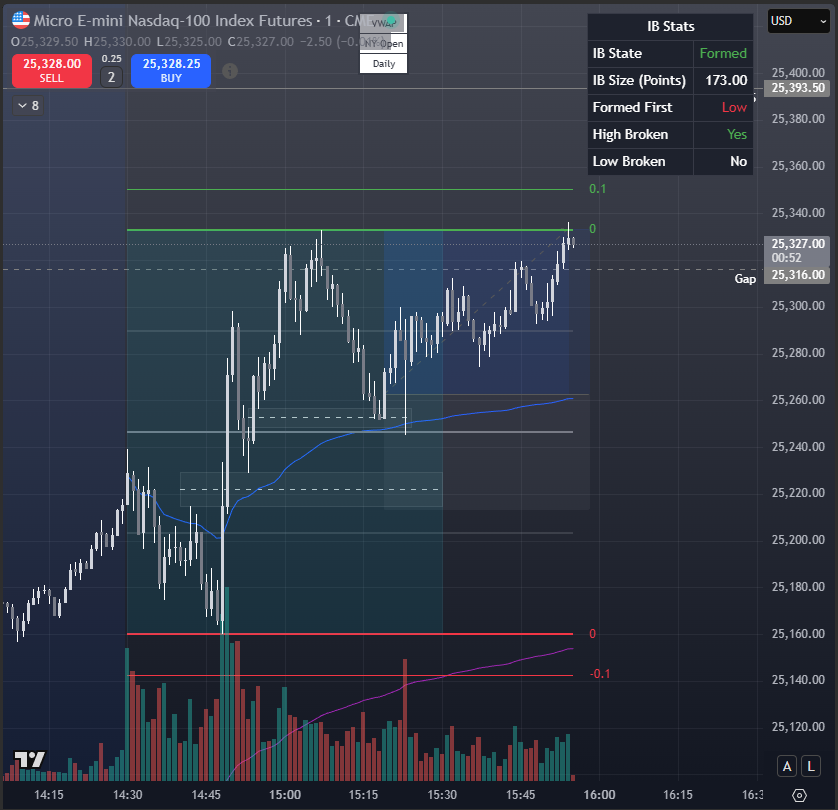Click the current price label 25,327.00
This screenshot has width=838, height=810.
797,244
